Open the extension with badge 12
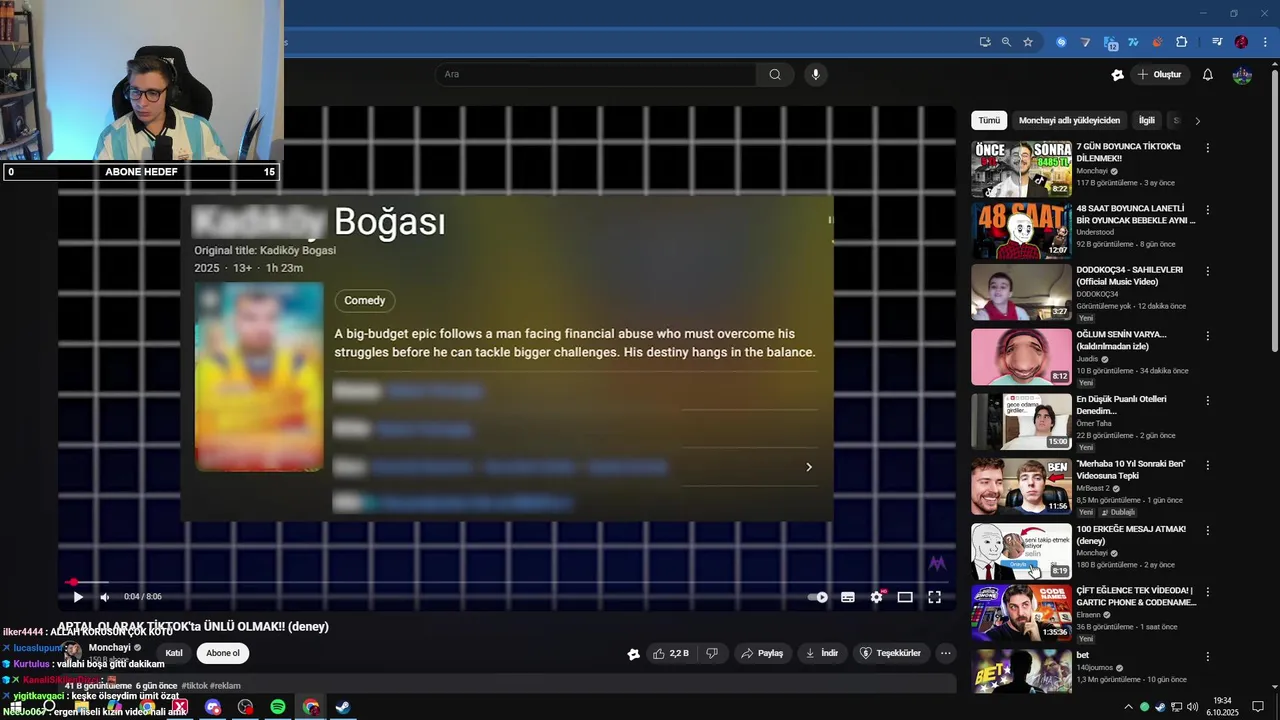The image size is (1280, 720). tap(1110, 42)
